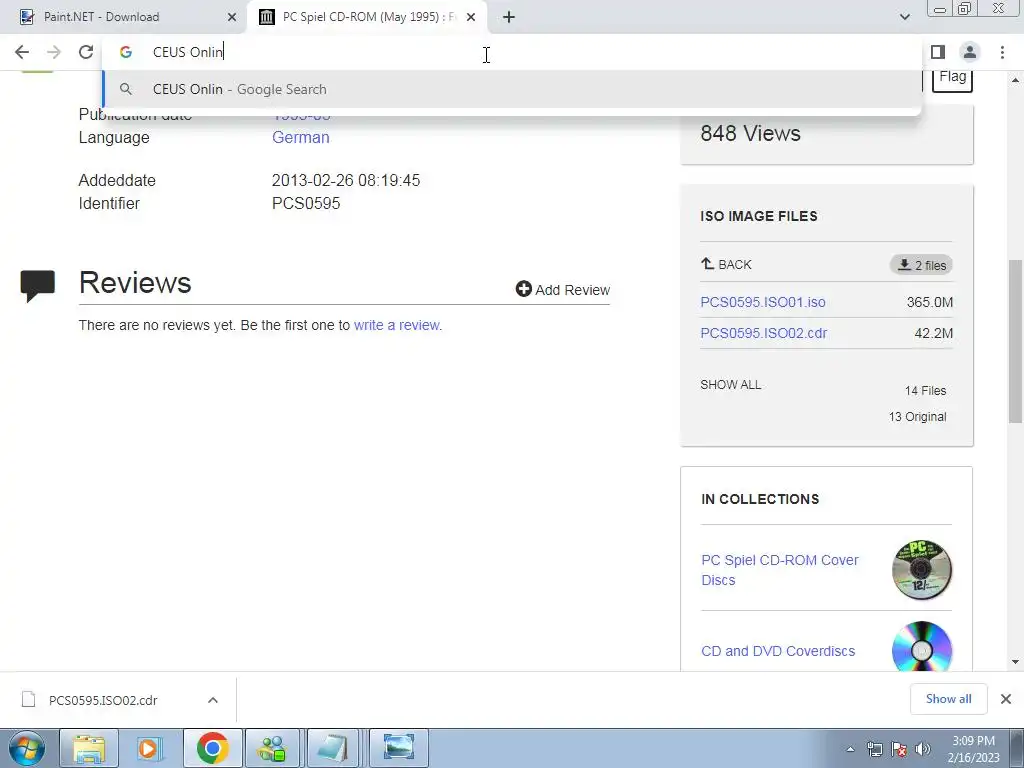Click the volume speaker tray icon
This screenshot has width=1024, height=768.
click(x=923, y=749)
